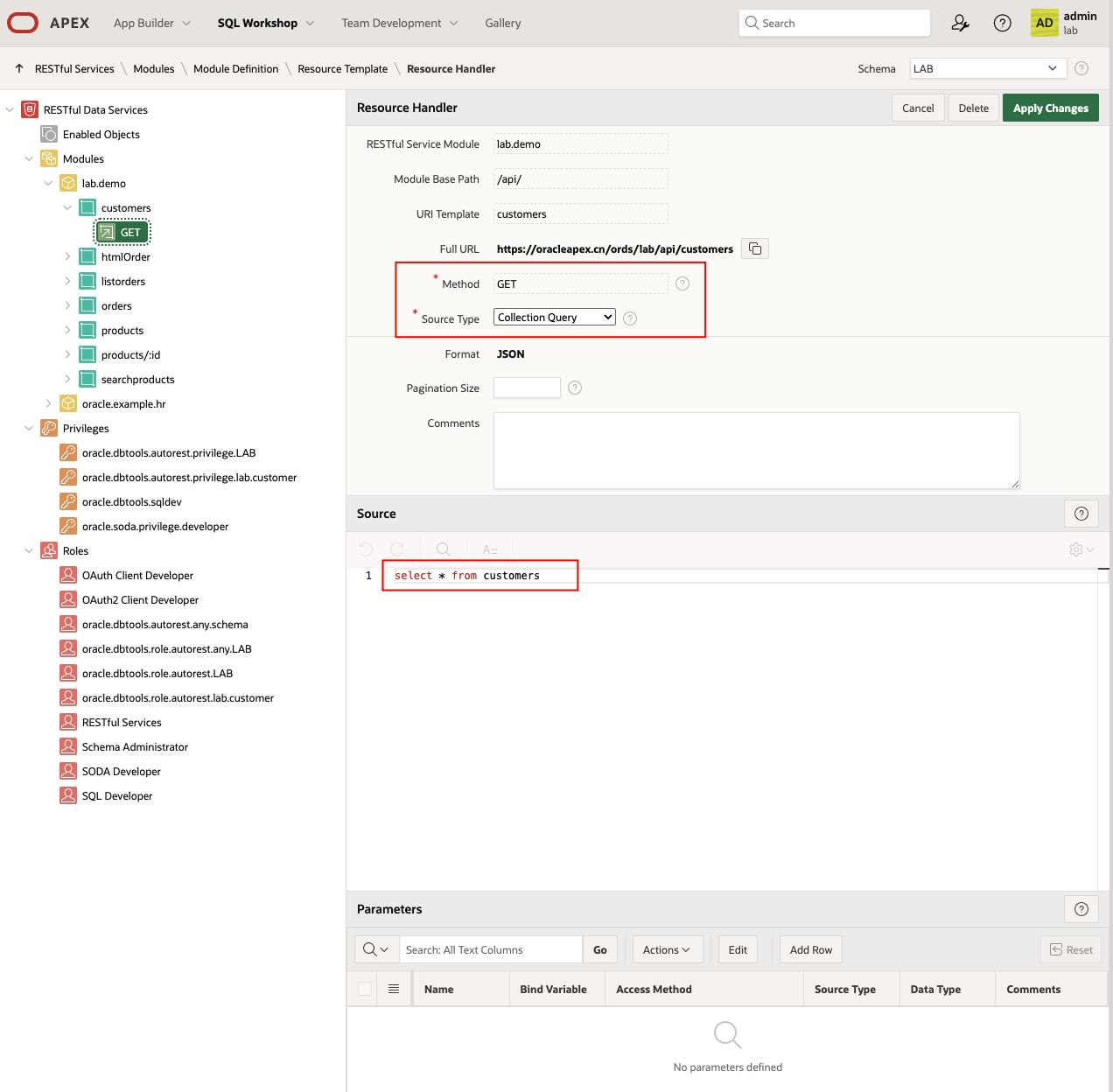Screen dimensions: 1113x1092
Task: Open the Source Type dropdown
Action: (x=555, y=318)
